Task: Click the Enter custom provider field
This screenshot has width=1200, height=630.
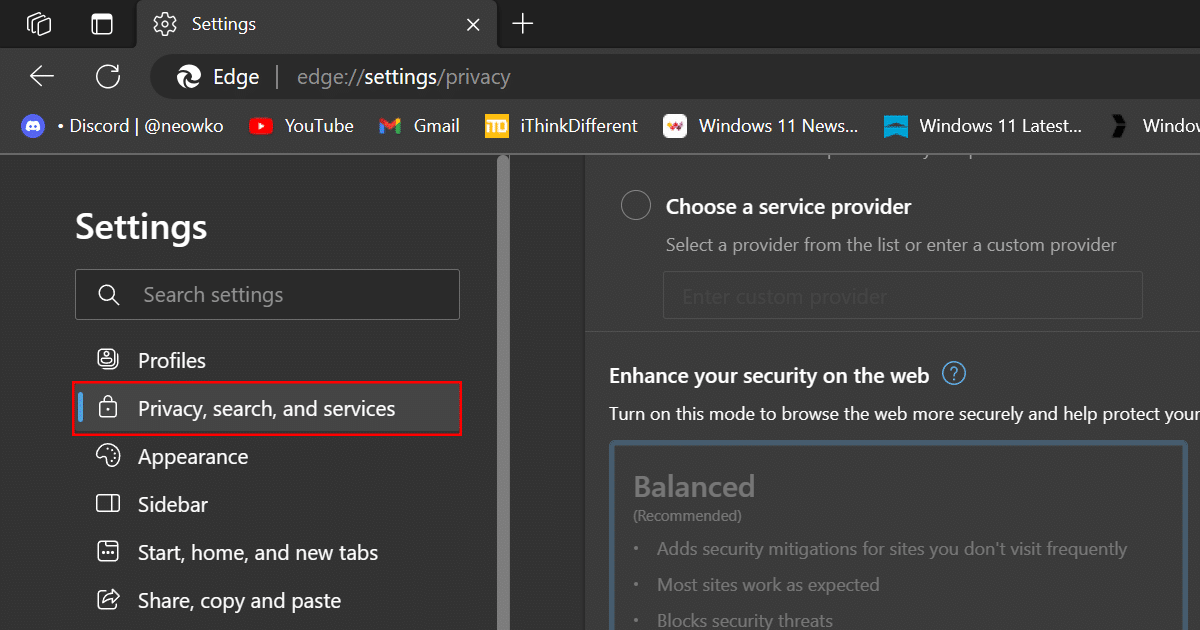Action: click(x=902, y=296)
